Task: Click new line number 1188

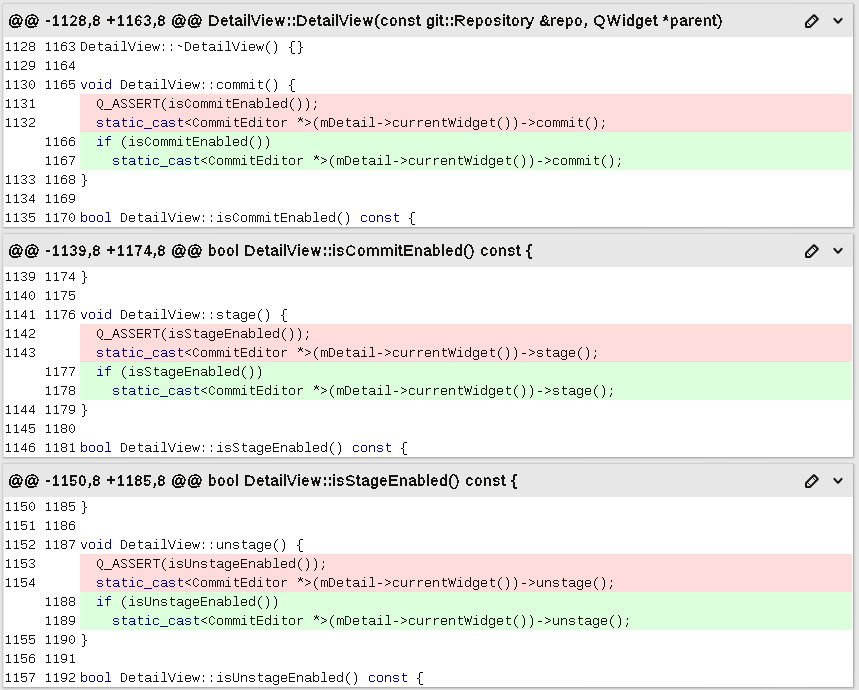Action: coord(60,602)
